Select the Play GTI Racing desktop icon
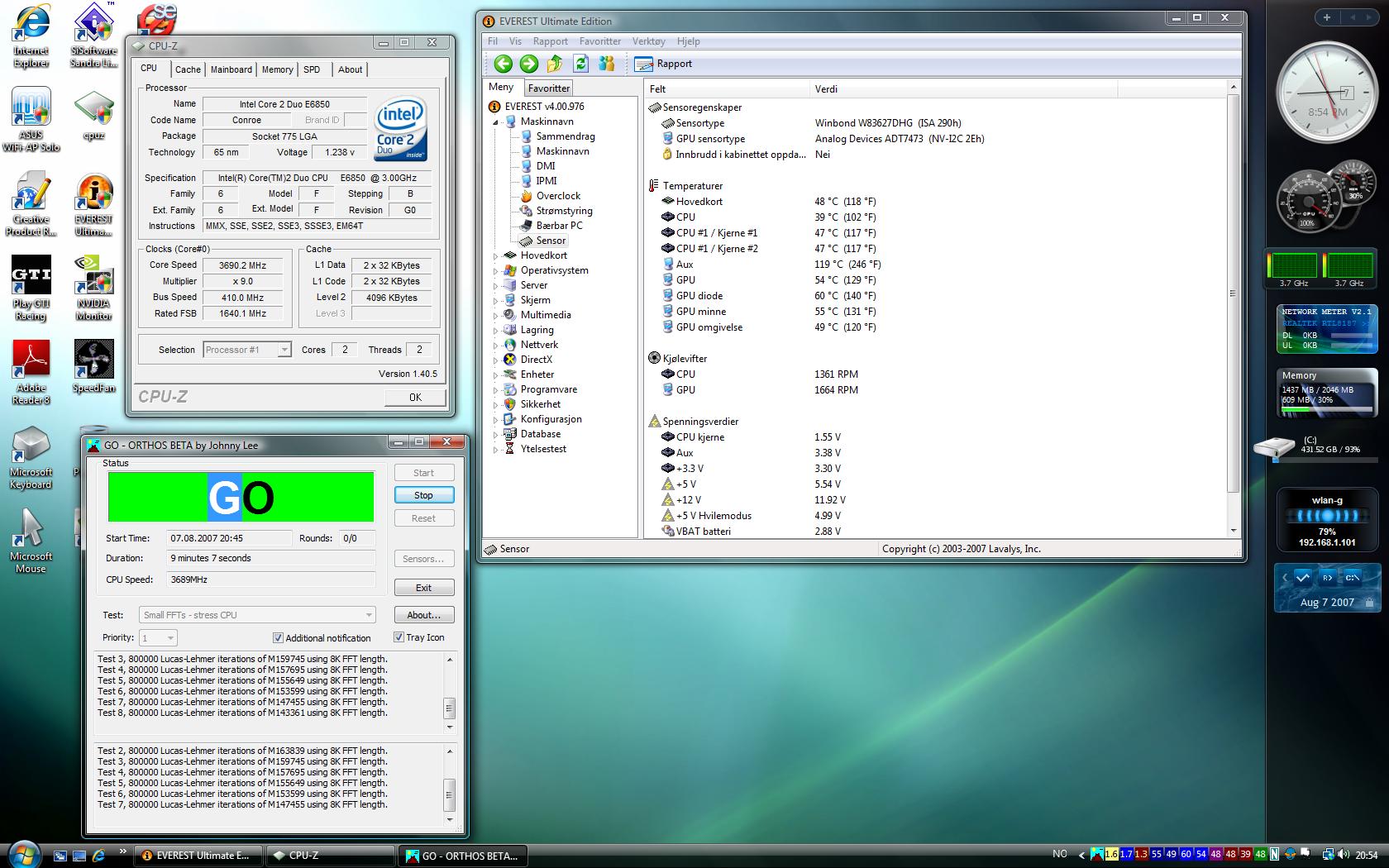The width and height of the screenshot is (1389, 868). tap(31, 288)
